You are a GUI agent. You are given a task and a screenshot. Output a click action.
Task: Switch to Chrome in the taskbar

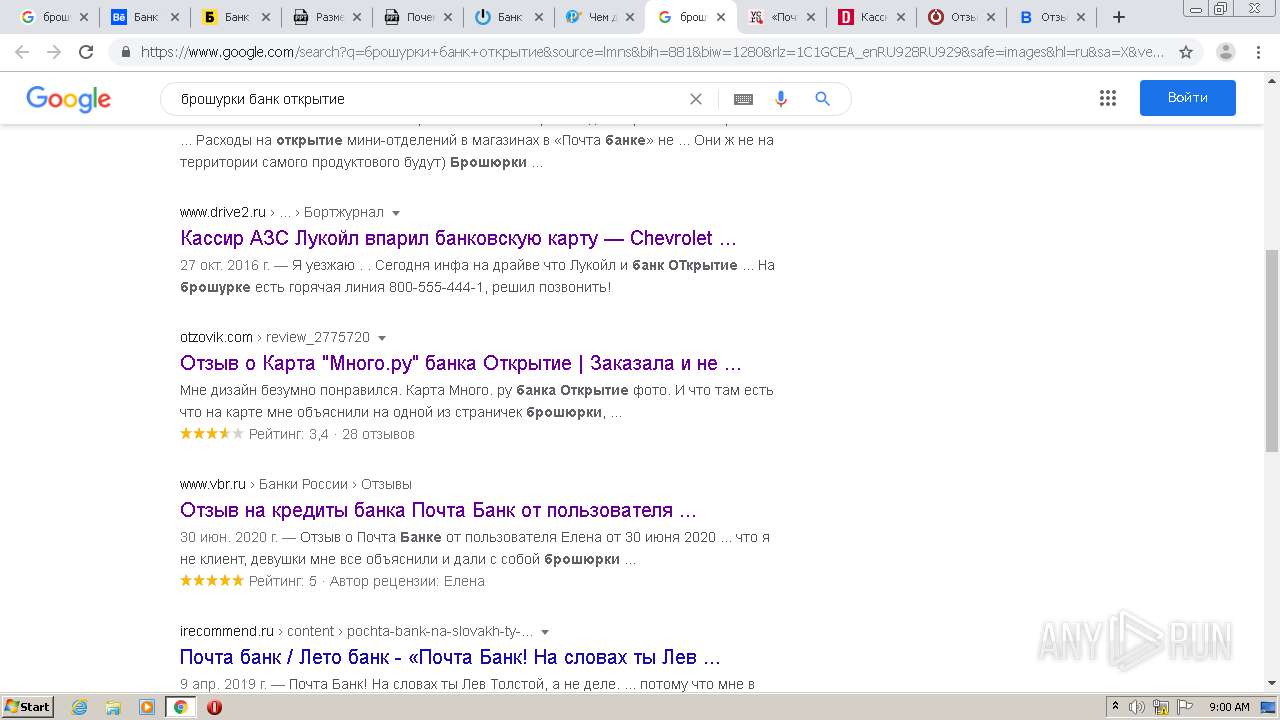(180, 707)
